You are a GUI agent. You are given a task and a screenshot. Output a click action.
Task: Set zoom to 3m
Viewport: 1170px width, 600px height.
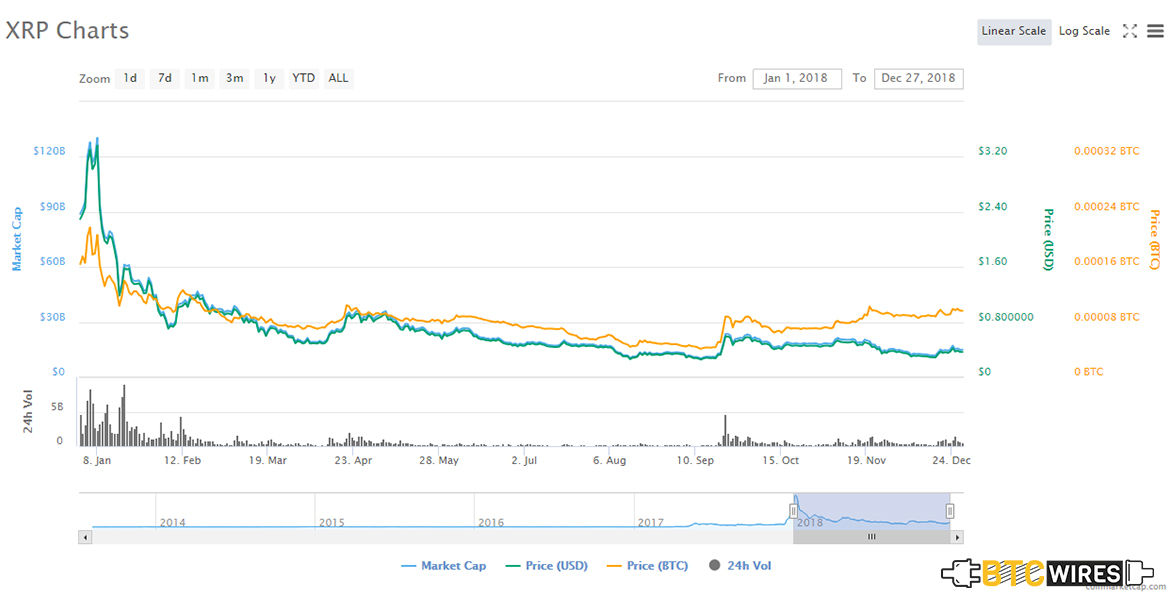coord(234,78)
